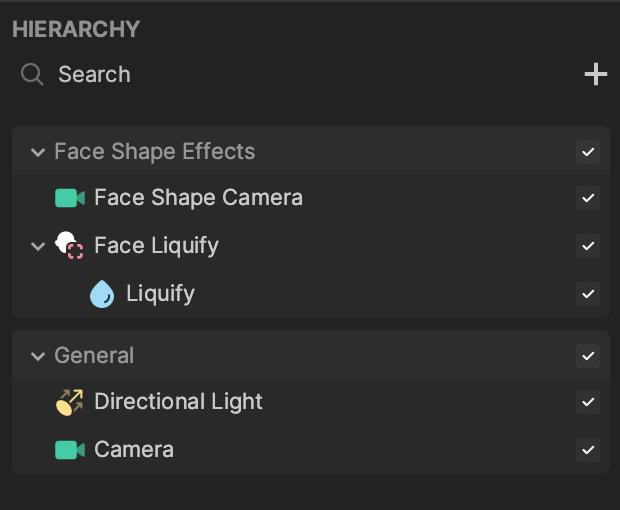
Task: Collapse the General group chevron
Action: point(38,357)
